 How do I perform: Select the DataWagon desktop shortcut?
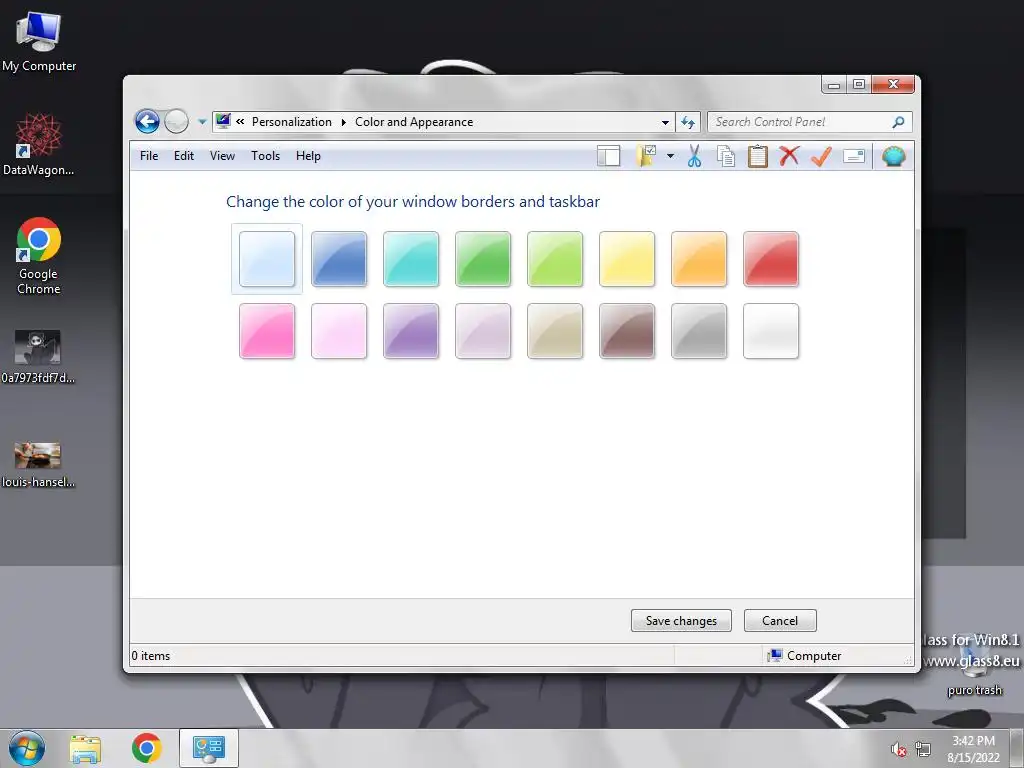[x=39, y=145]
